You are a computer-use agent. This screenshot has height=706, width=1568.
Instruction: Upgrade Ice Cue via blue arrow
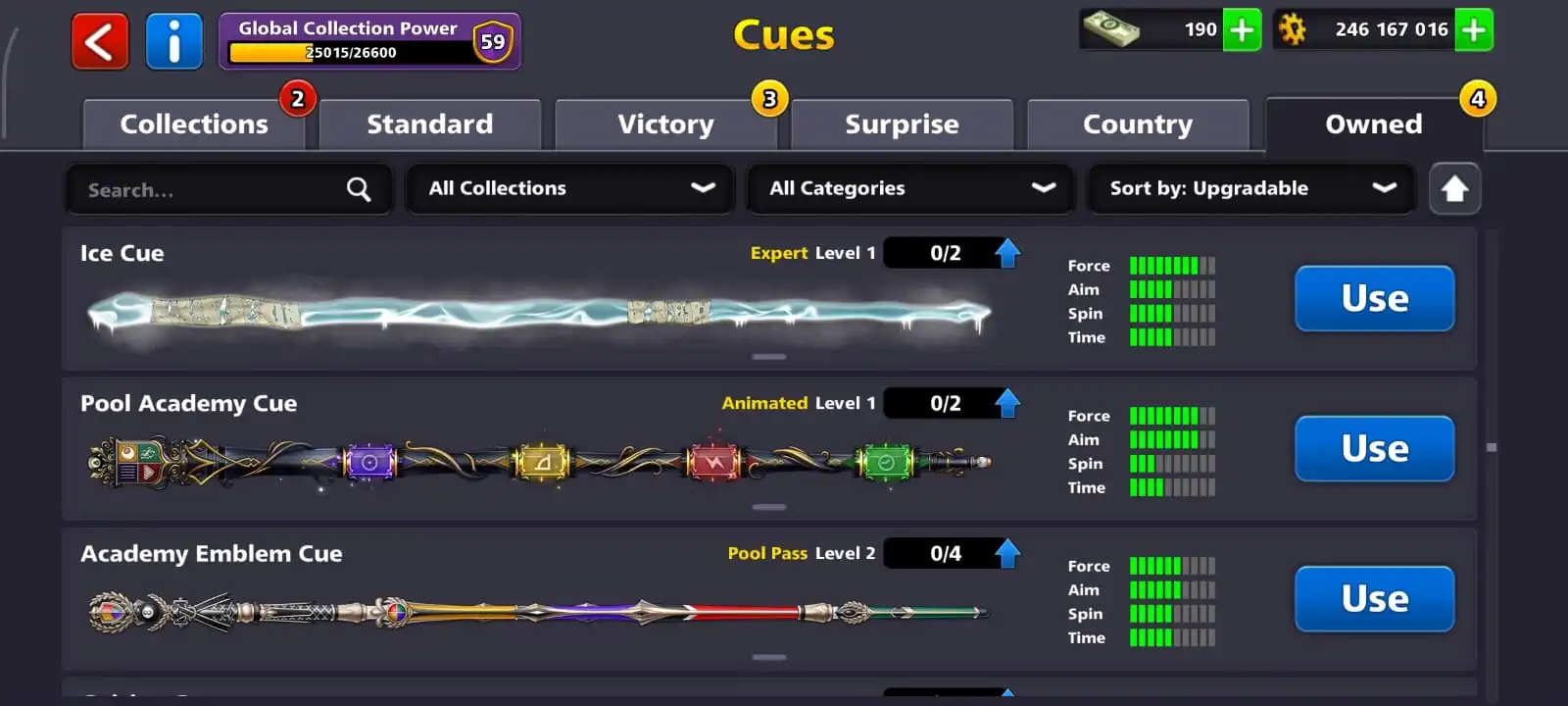click(1007, 253)
